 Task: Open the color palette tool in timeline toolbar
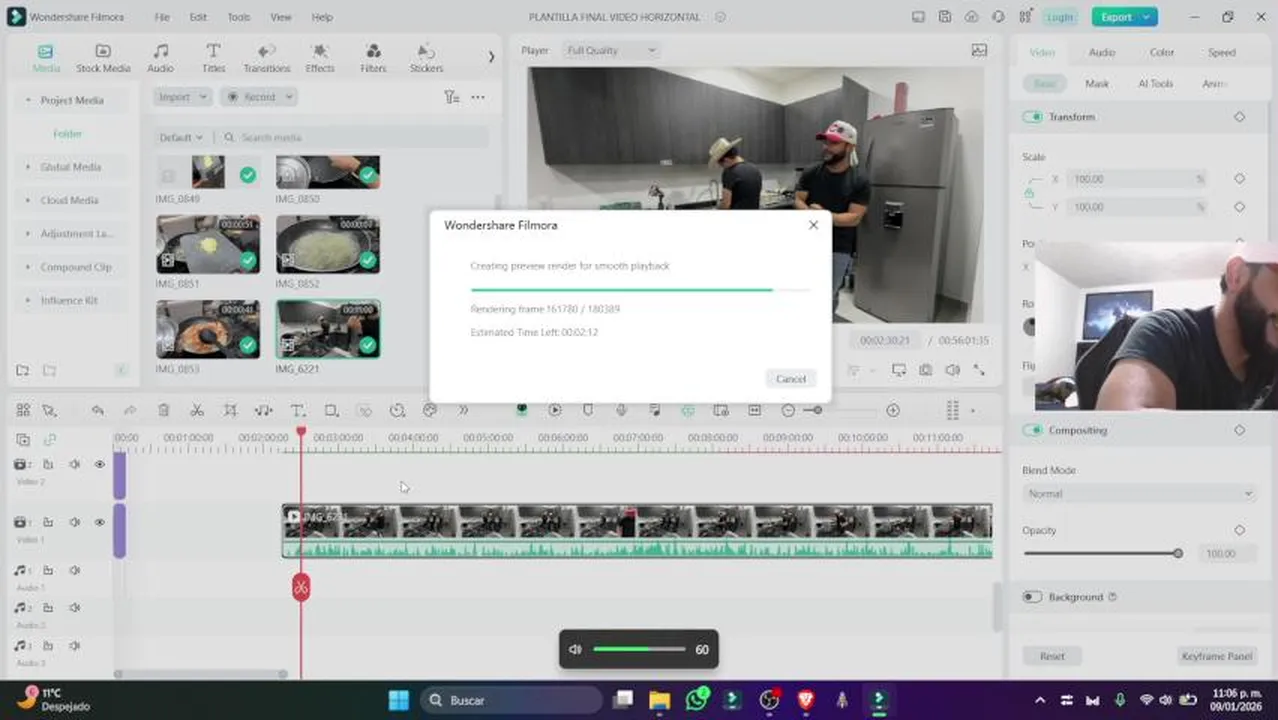430,410
